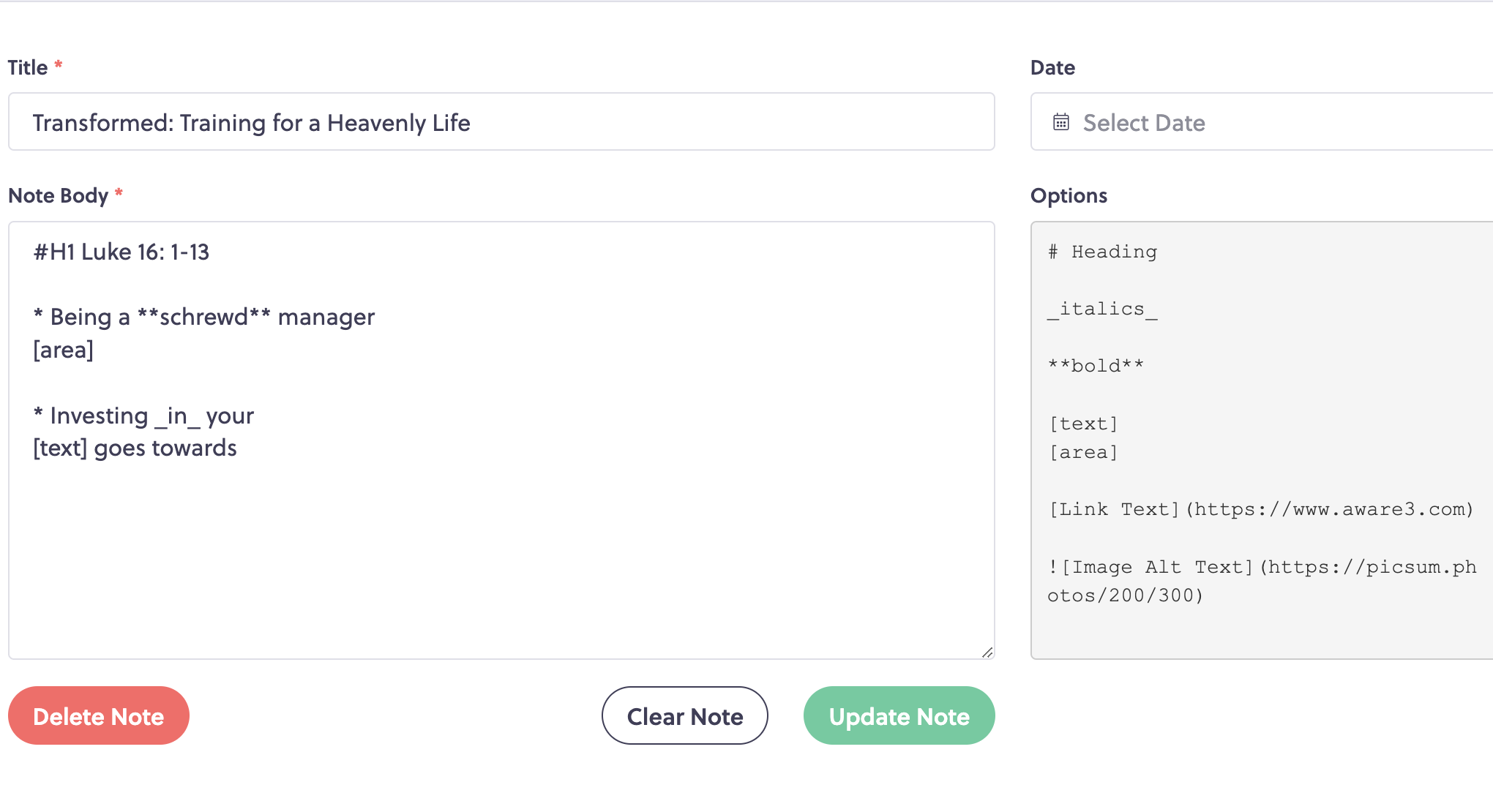
Task: Click the Update Note button
Action: pyautogui.click(x=899, y=715)
